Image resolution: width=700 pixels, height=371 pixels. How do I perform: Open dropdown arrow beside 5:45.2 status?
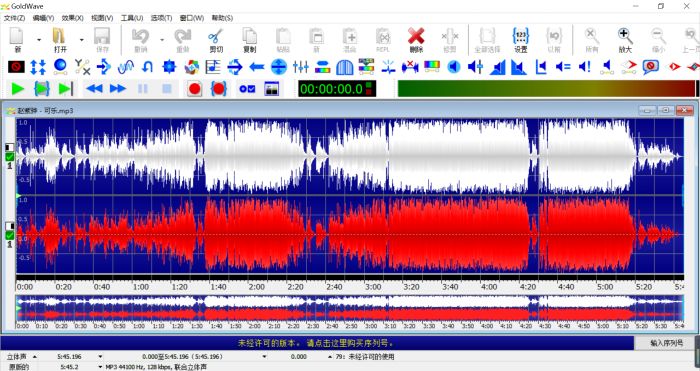click(100, 367)
